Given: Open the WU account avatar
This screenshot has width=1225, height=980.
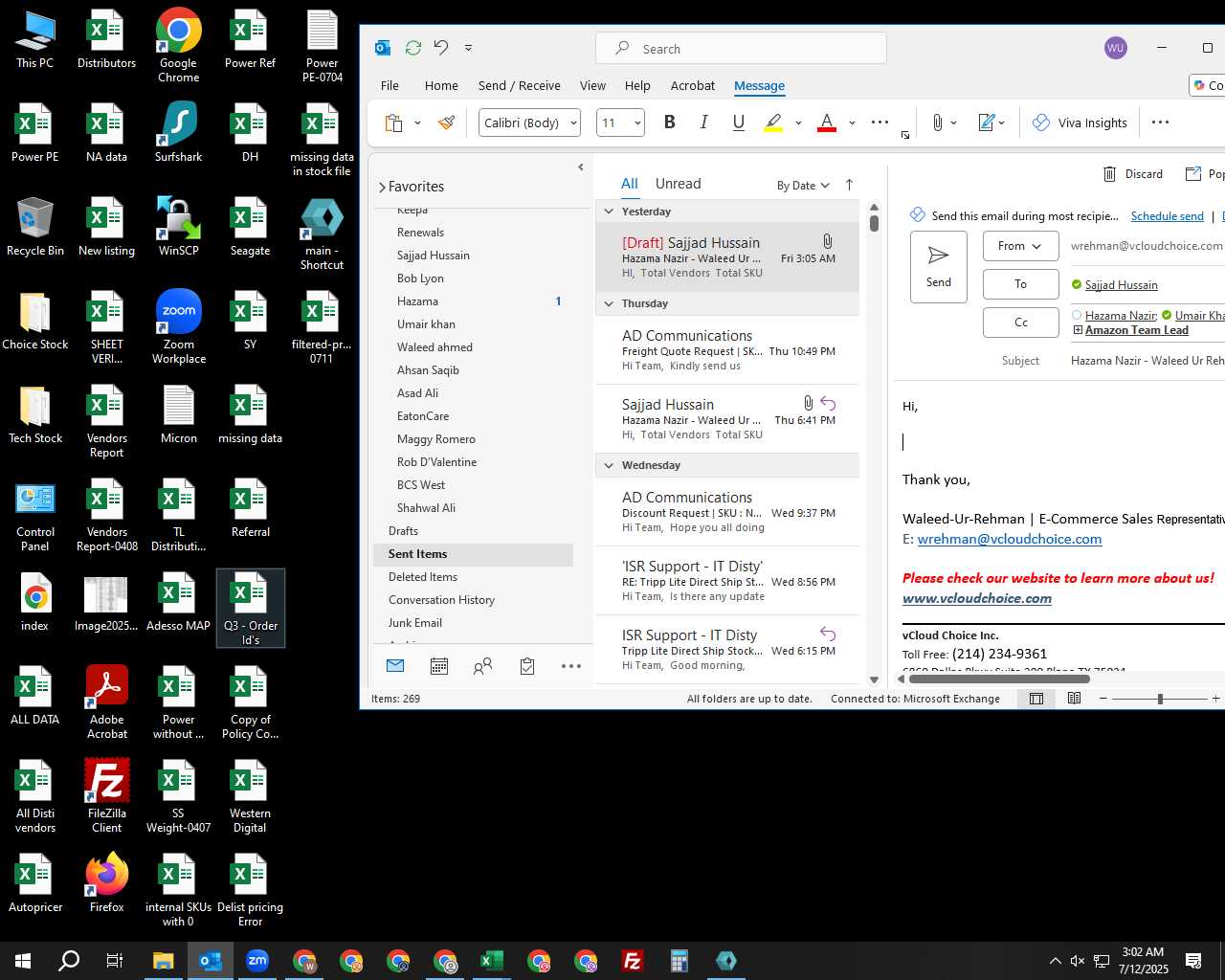Looking at the screenshot, I should coord(1116,48).
